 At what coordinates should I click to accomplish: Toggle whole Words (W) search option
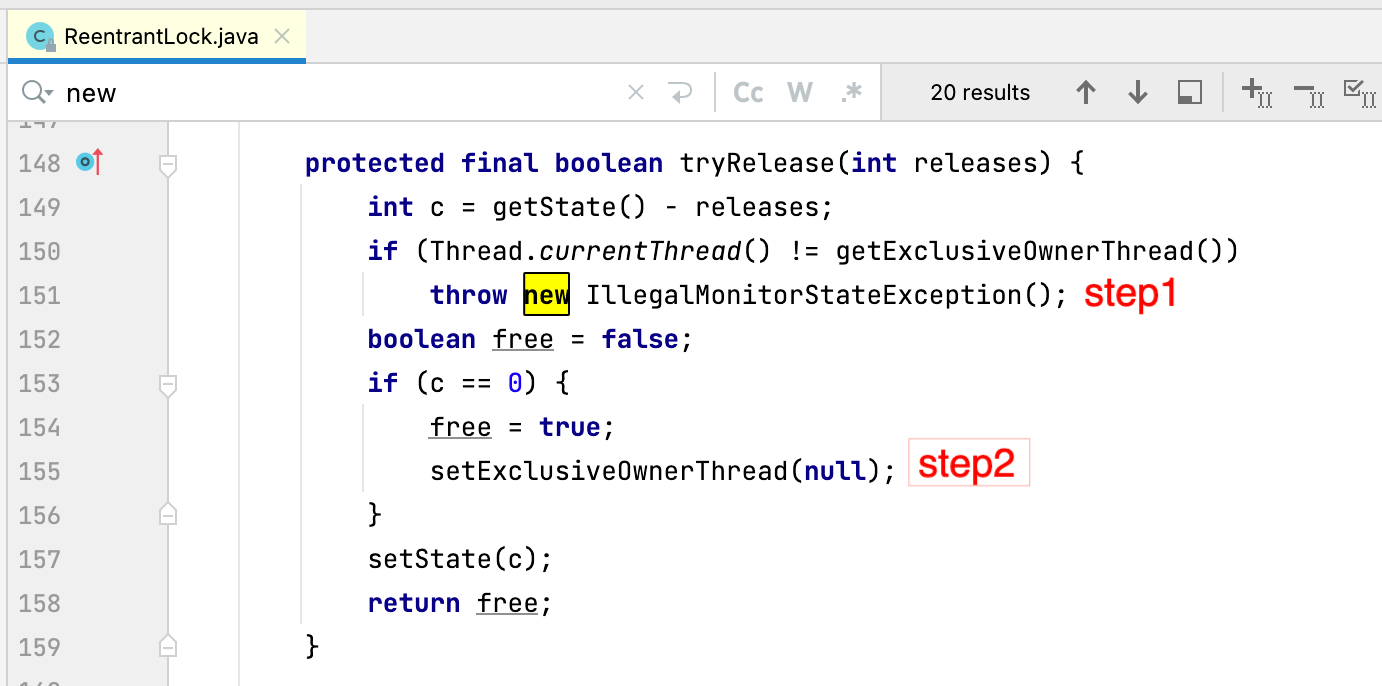(x=799, y=93)
